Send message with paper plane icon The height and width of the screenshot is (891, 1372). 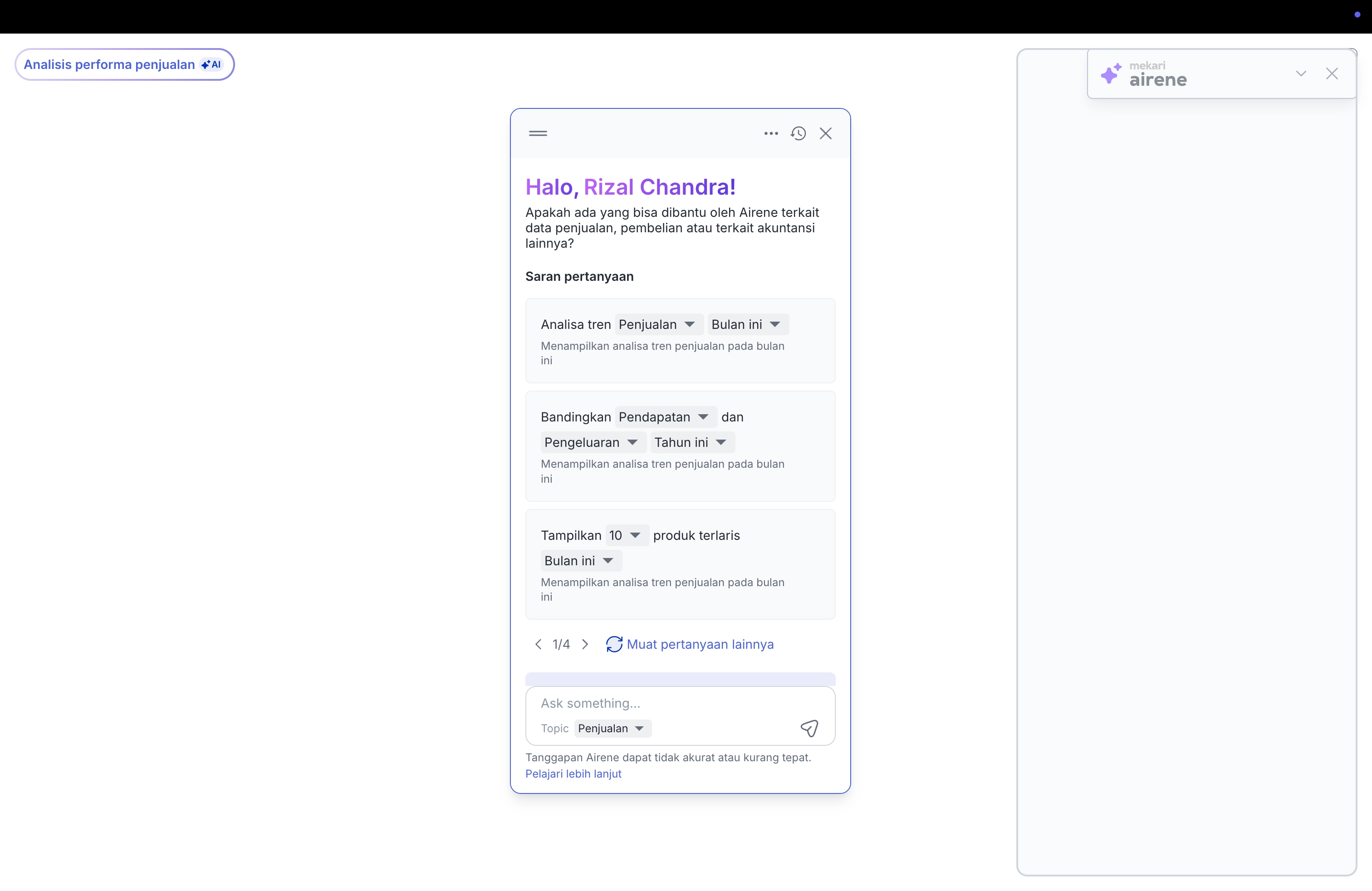809,729
